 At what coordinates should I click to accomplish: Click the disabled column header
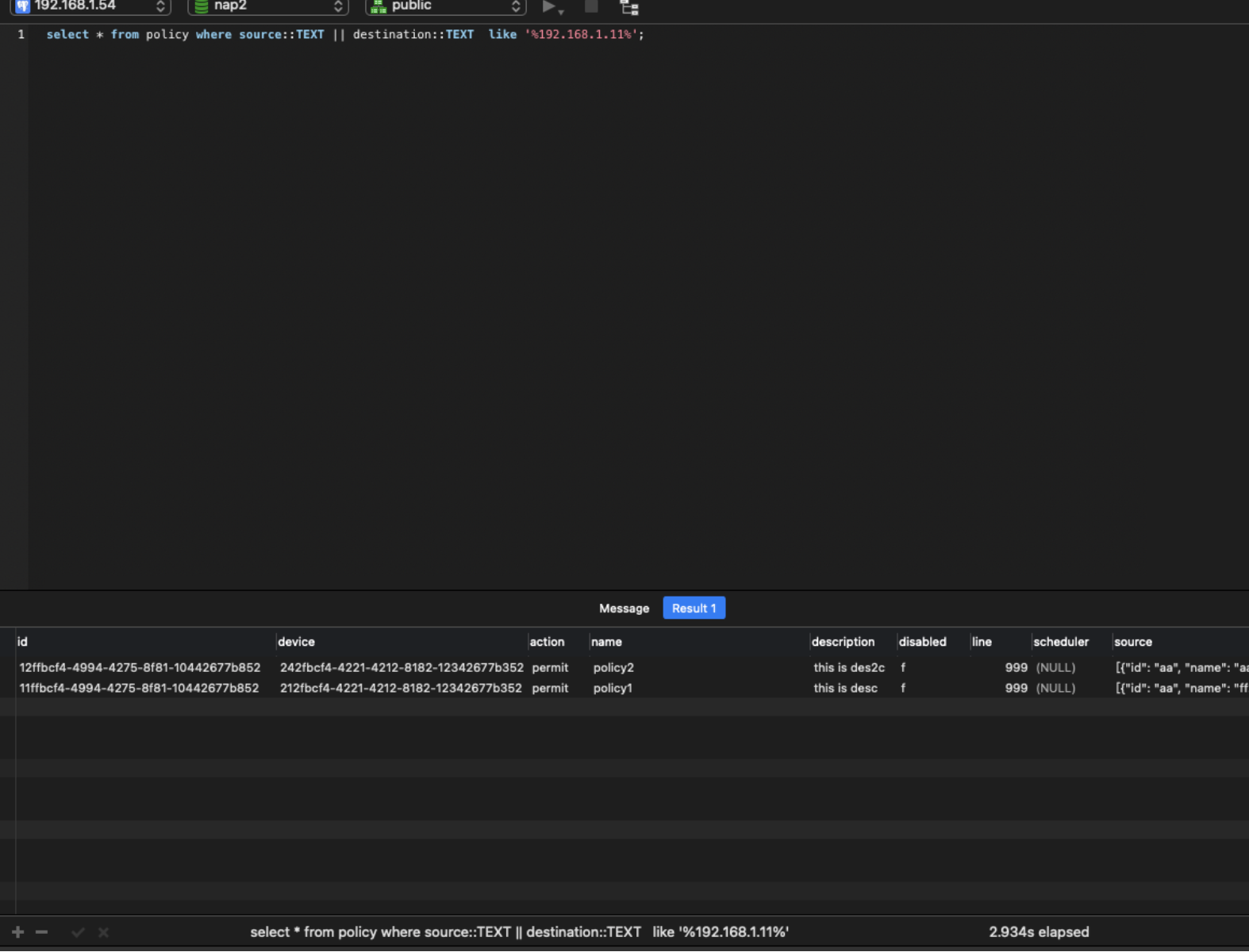coord(933,642)
